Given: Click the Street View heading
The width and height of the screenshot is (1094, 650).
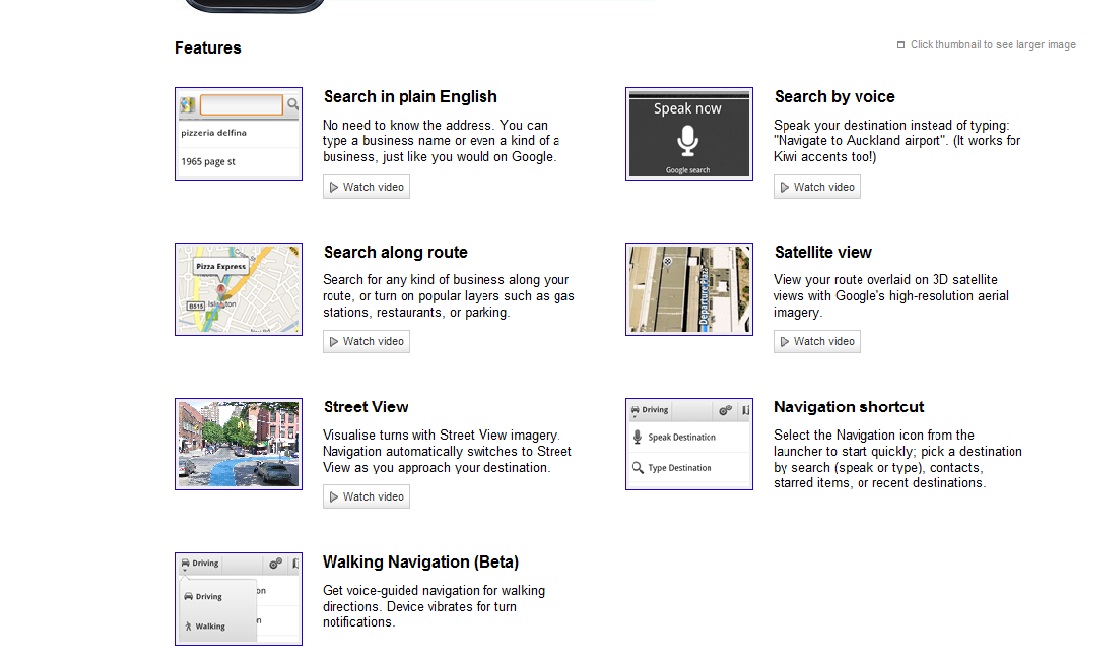Looking at the screenshot, I should point(366,407).
